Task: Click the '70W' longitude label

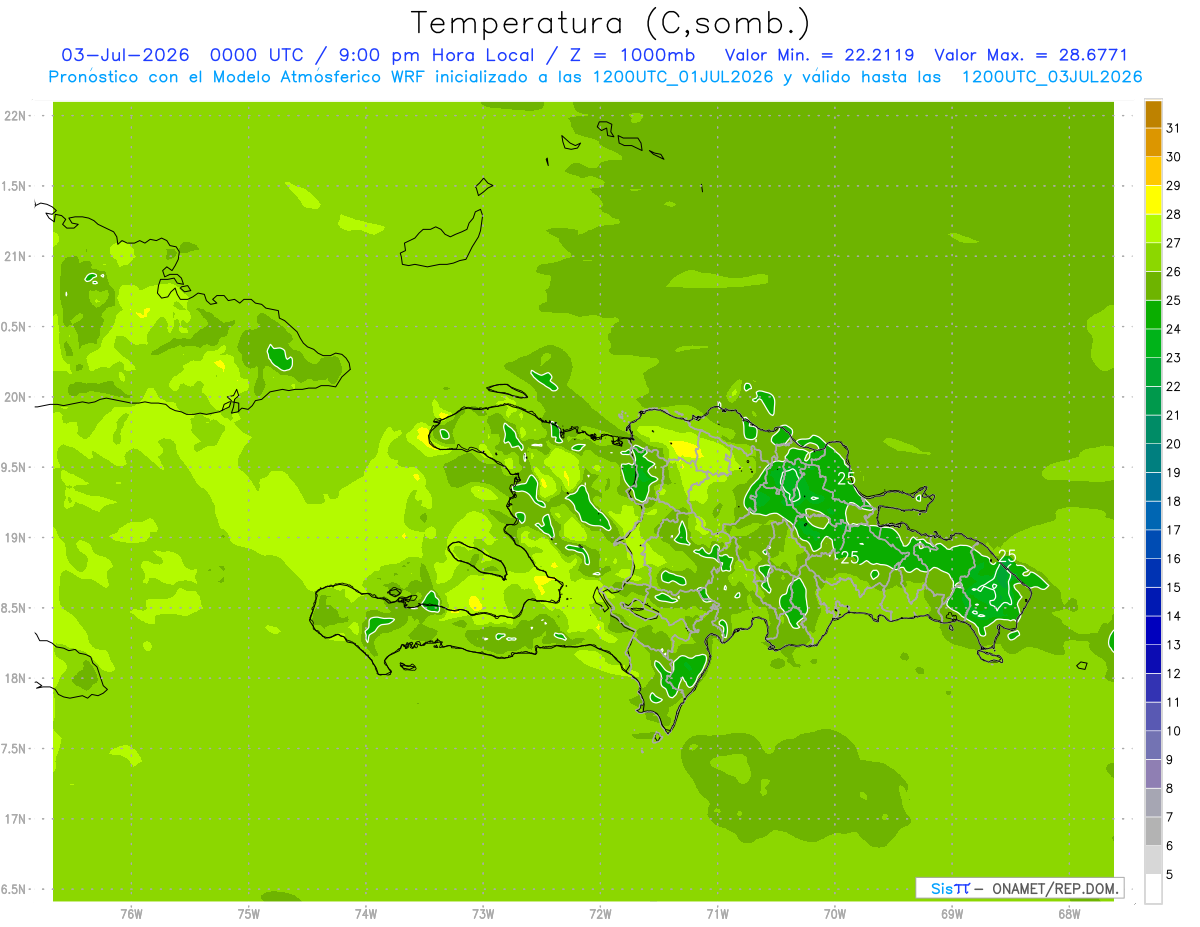Action: pos(835,914)
